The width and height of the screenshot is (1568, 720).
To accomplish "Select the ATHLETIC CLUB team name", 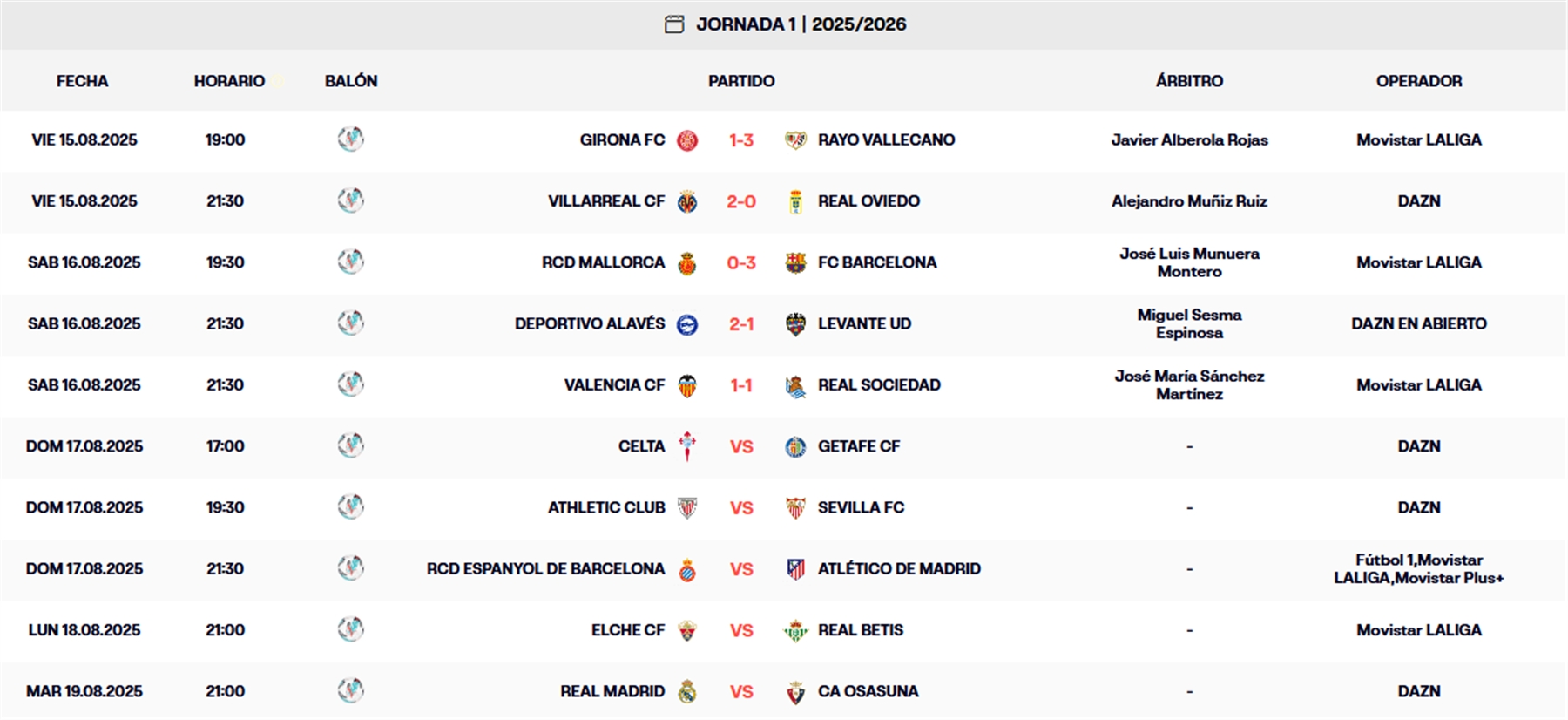I will click(607, 506).
